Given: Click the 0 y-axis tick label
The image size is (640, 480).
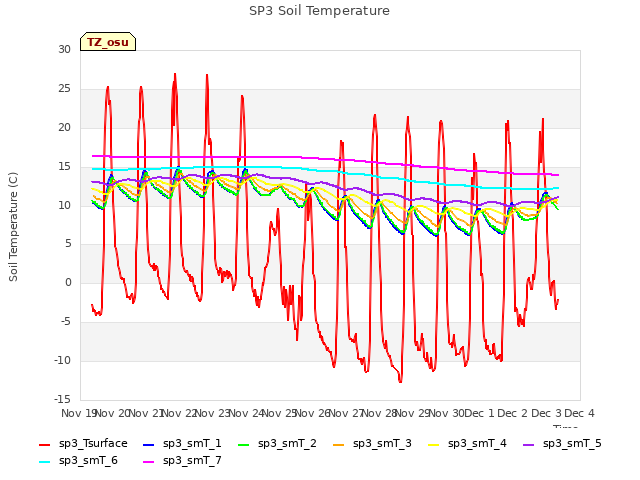Looking at the screenshot, I should [68, 282].
